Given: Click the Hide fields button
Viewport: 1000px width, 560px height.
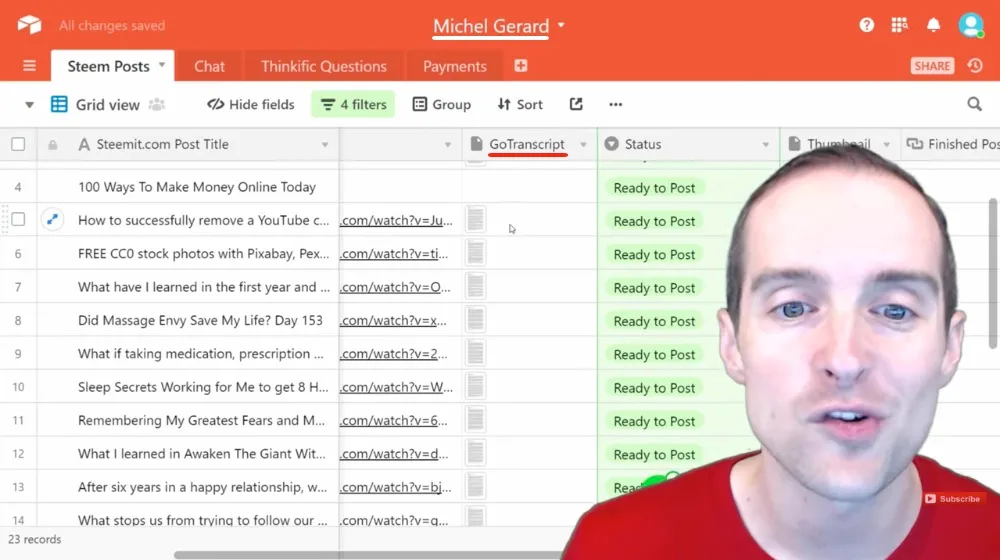Looking at the screenshot, I should click(251, 104).
